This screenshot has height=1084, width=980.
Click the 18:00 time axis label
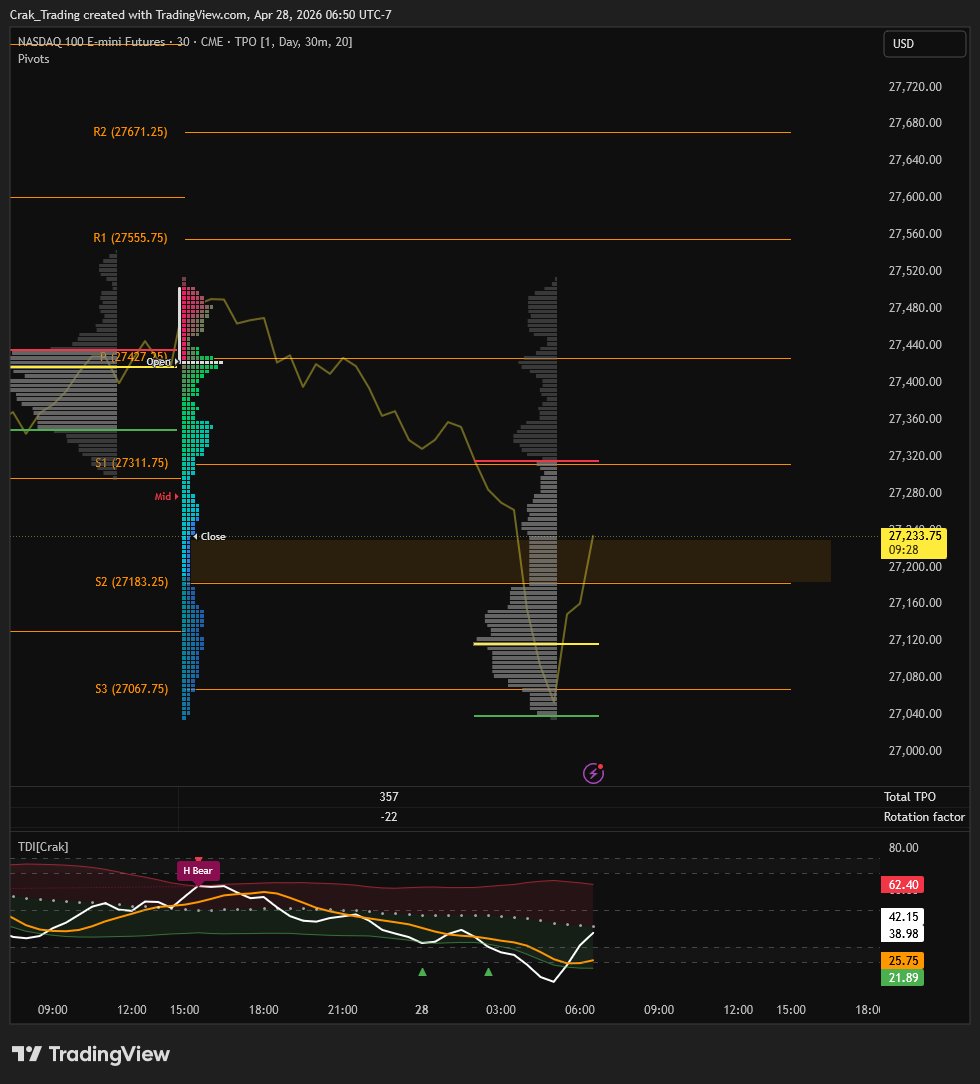(x=263, y=1009)
